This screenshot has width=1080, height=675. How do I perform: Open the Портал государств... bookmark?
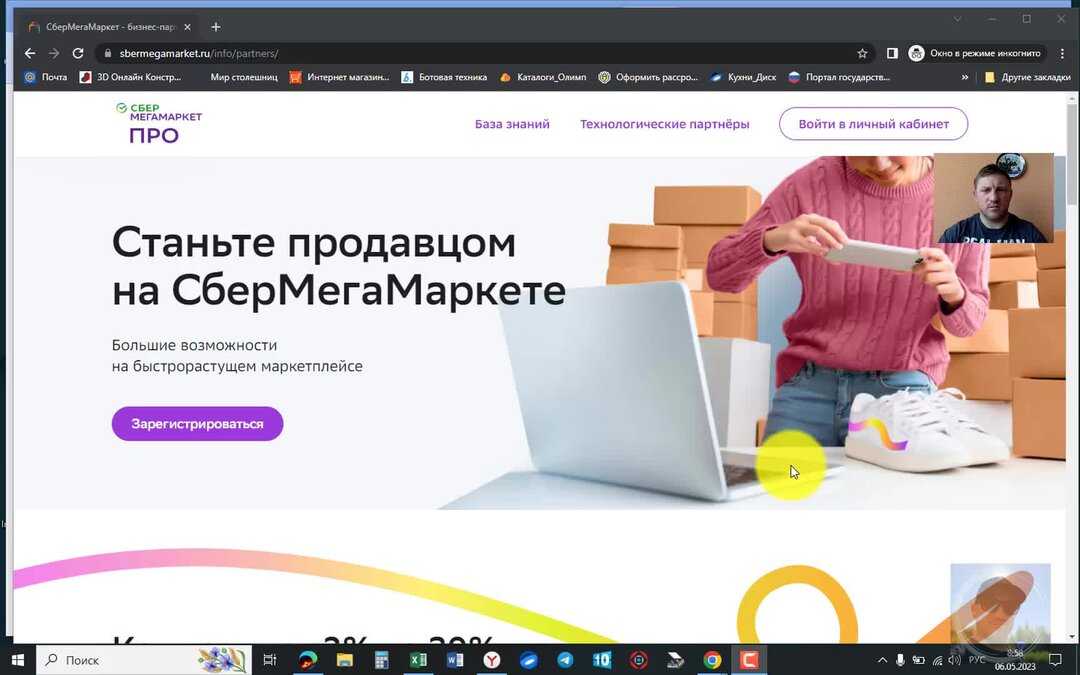click(x=839, y=77)
